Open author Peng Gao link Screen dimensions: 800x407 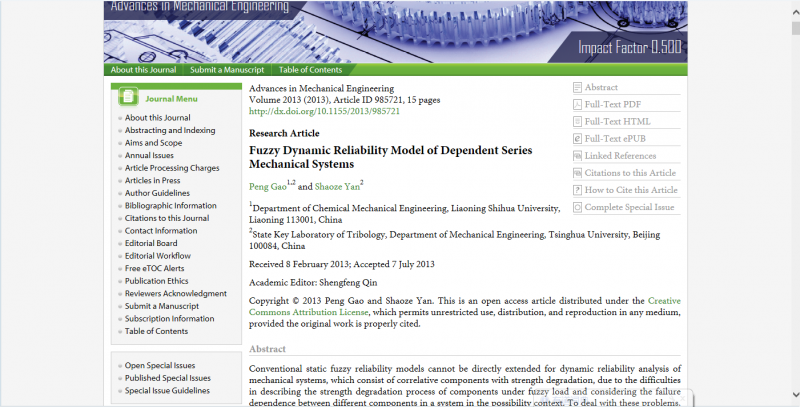click(x=268, y=187)
